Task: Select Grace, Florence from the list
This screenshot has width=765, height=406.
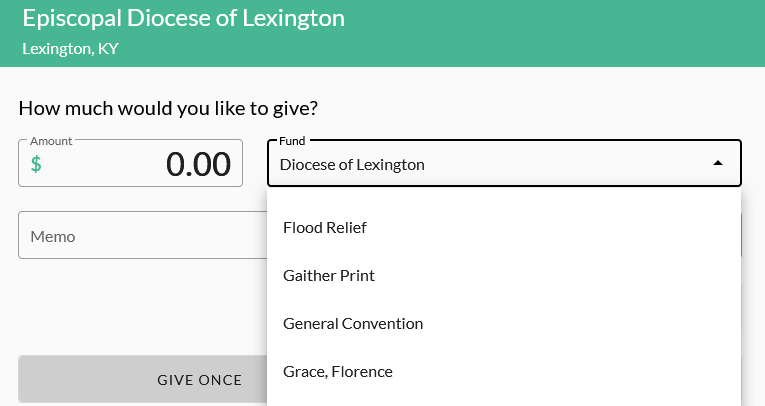Action: [x=338, y=372]
